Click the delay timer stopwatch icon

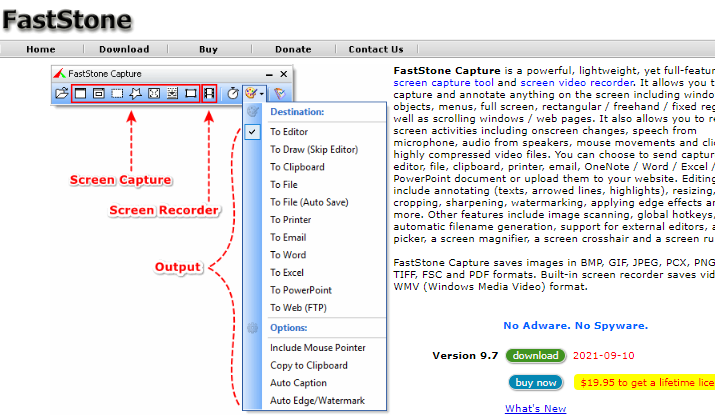click(233, 93)
